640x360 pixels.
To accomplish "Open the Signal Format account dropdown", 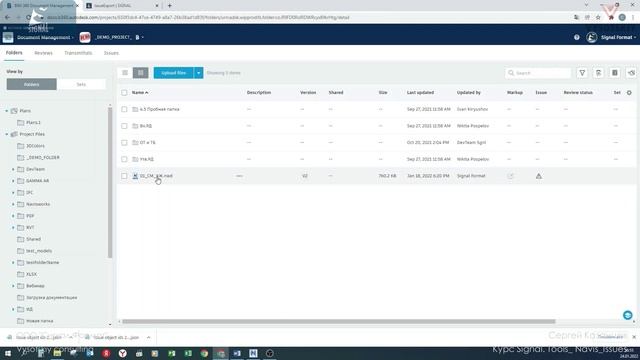I will click(618, 37).
